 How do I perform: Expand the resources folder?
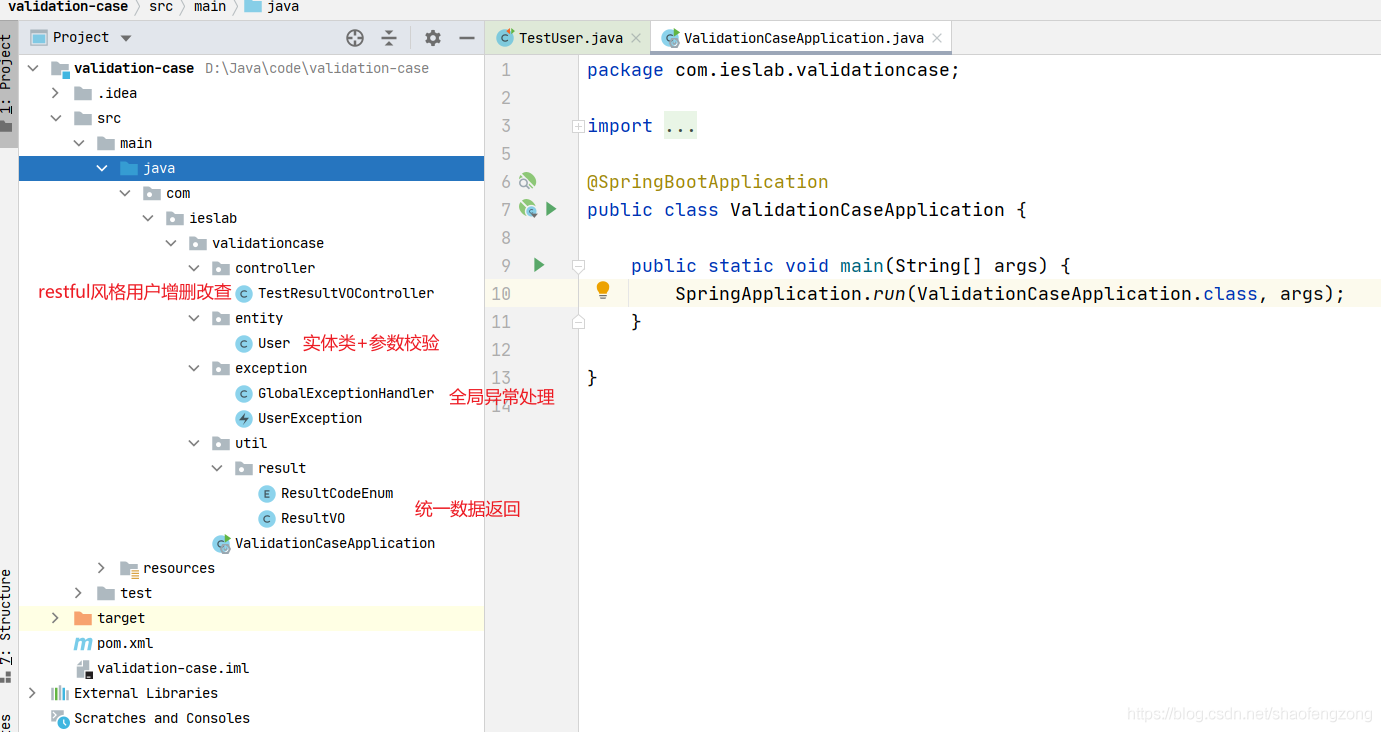click(102, 568)
